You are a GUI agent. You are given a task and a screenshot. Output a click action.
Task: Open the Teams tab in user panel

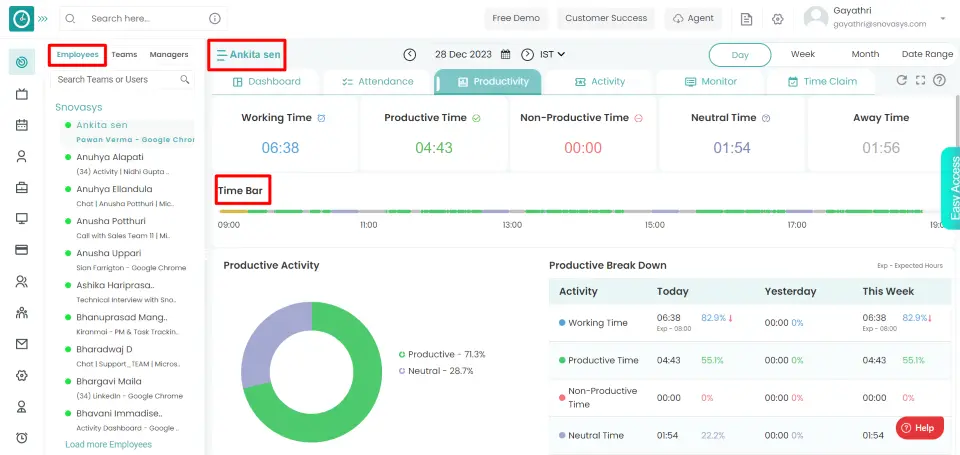coord(125,55)
